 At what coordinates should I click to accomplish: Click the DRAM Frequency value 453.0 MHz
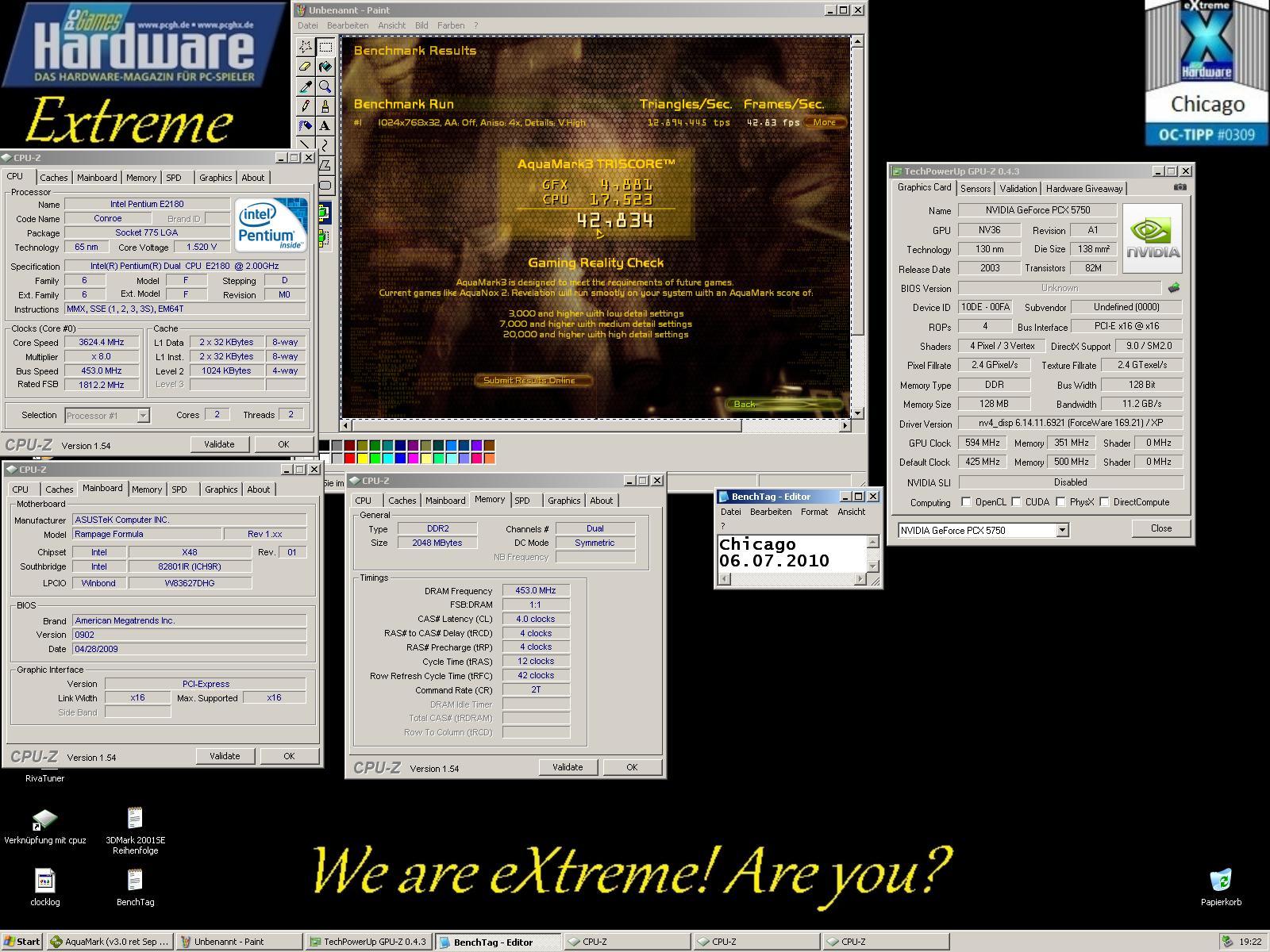(536, 590)
